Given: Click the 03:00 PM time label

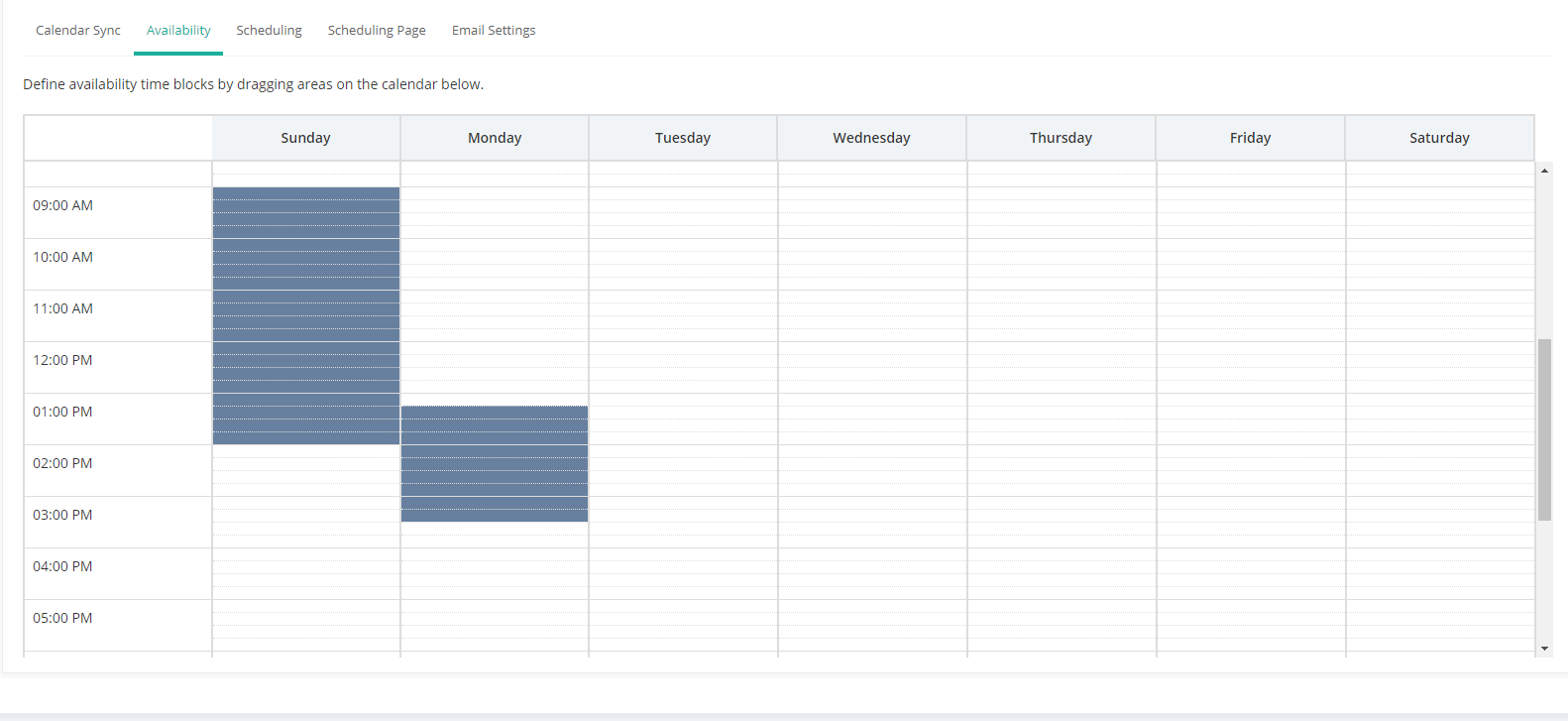Looking at the screenshot, I should (62, 515).
